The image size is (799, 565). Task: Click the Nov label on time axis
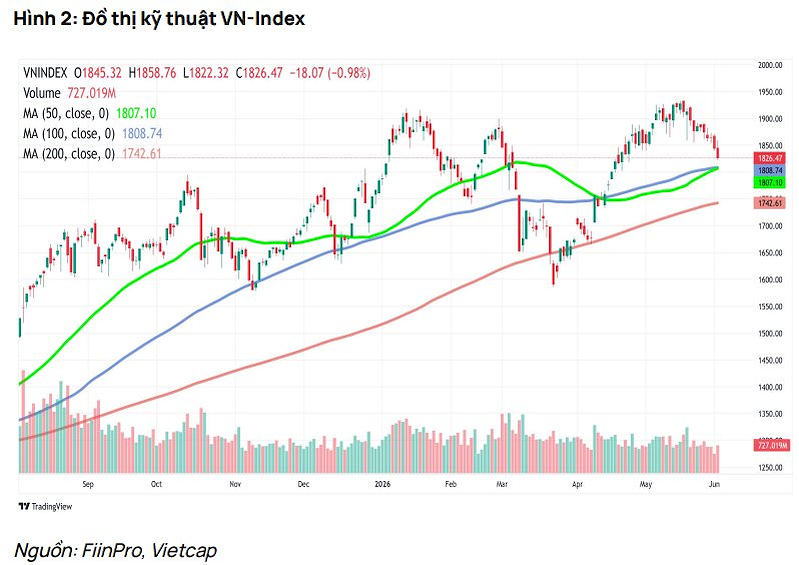[235, 484]
